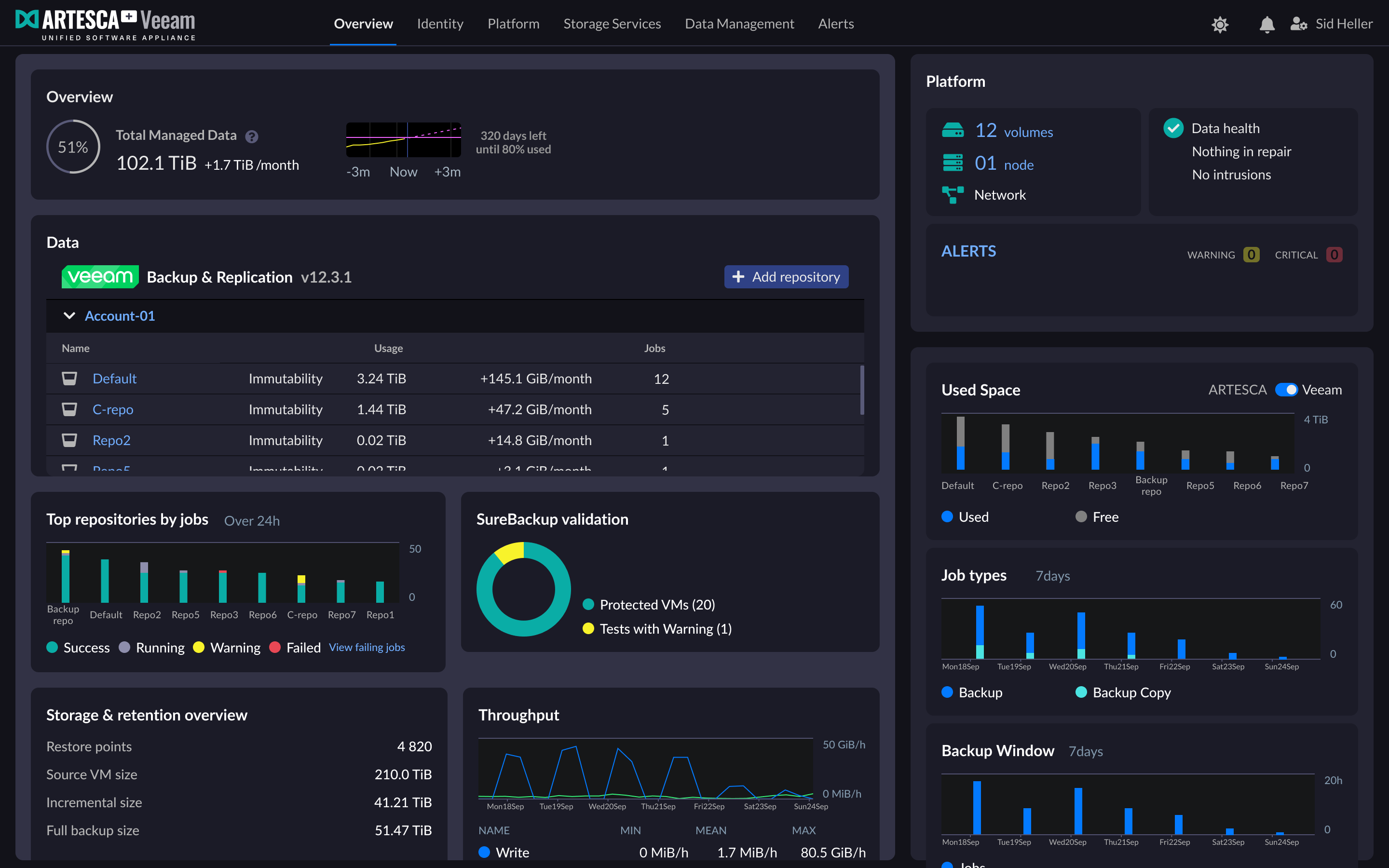Screen dimensions: 1389x868
Task: Click the capacity forecast trend chart
Action: (403, 139)
